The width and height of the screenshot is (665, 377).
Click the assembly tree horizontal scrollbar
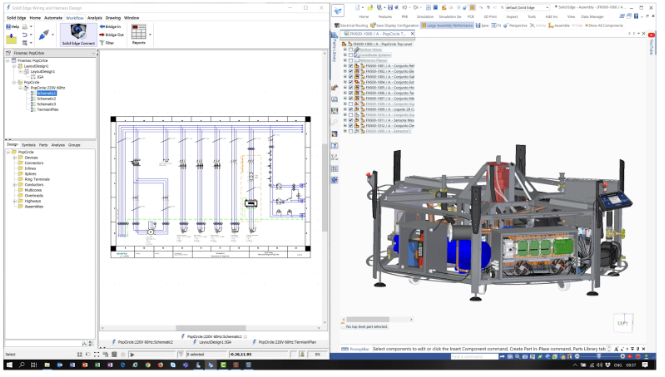click(x=368, y=319)
